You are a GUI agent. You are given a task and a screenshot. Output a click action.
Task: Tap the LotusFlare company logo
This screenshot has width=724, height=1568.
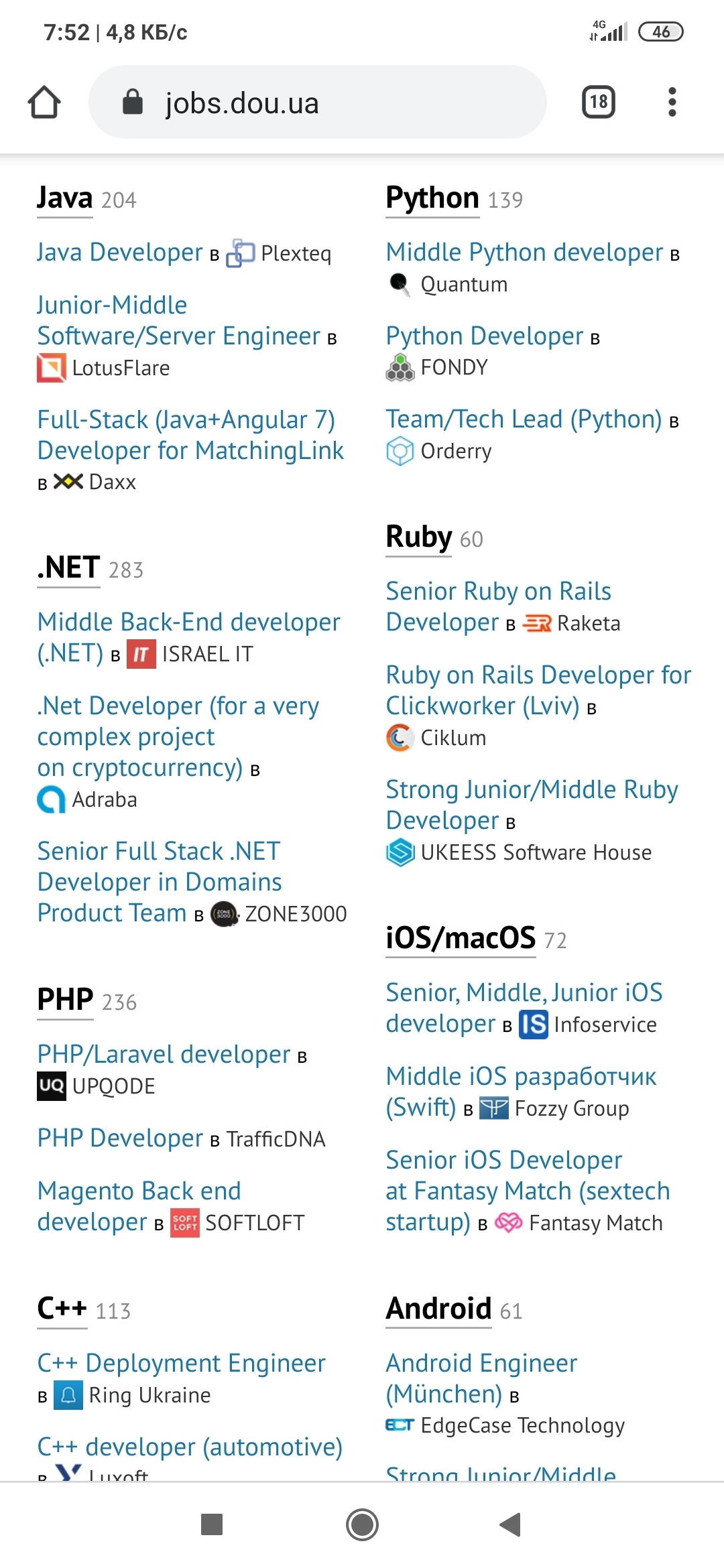click(52, 368)
